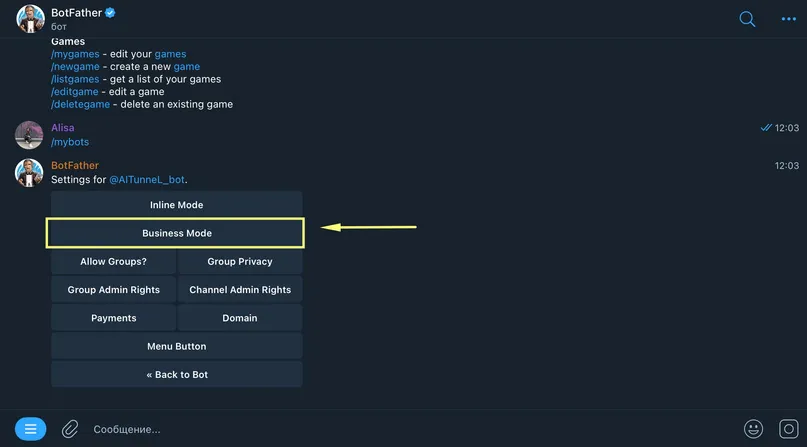The height and width of the screenshot is (447, 807).
Task: Open Channel Admin Rights
Action: pos(240,290)
